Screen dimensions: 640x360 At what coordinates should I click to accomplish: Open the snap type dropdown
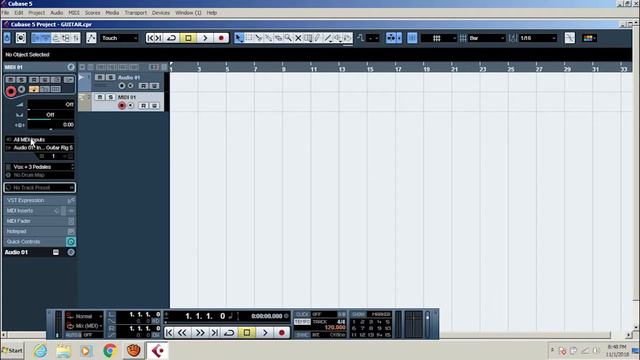pyautogui.click(x=439, y=38)
